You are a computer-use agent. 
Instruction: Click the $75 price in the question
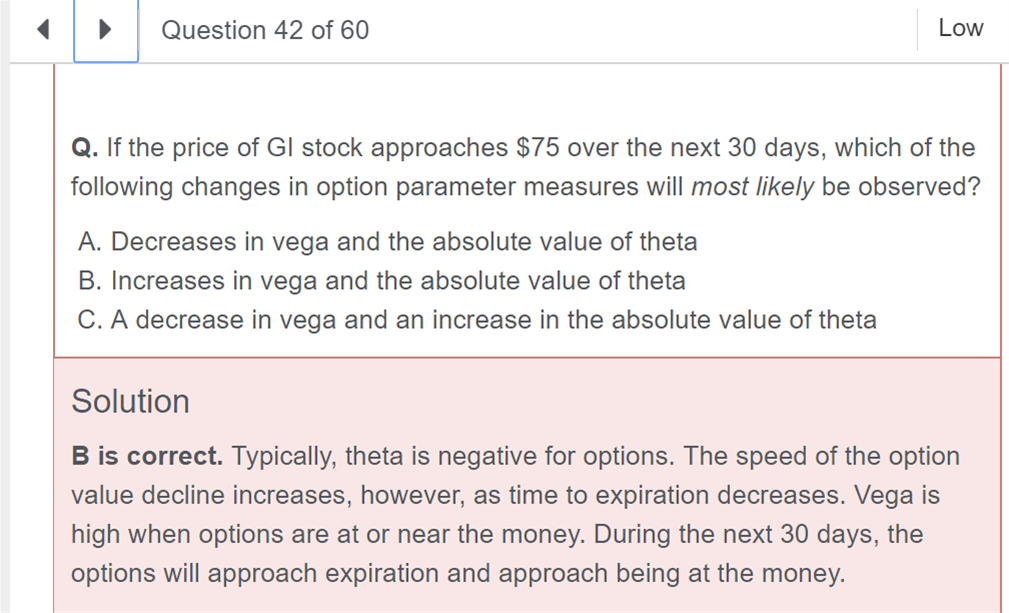coord(537,148)
